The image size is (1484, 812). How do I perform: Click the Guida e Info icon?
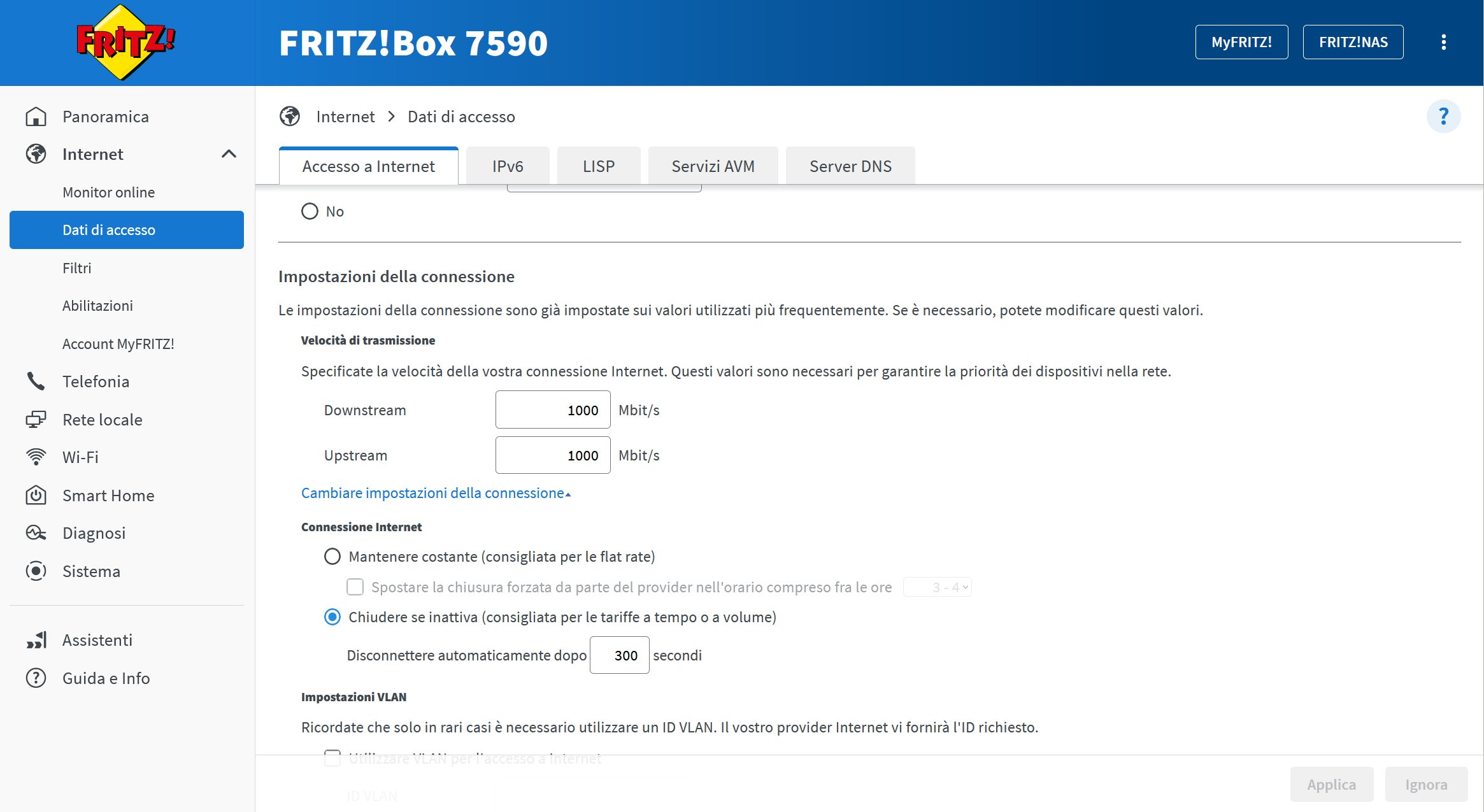(x=36, y=678)
